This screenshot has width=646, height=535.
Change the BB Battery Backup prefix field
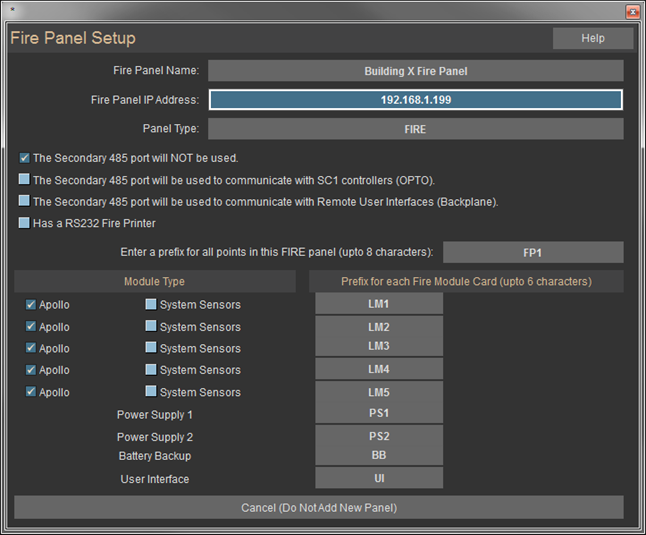[x=379, y=454]
